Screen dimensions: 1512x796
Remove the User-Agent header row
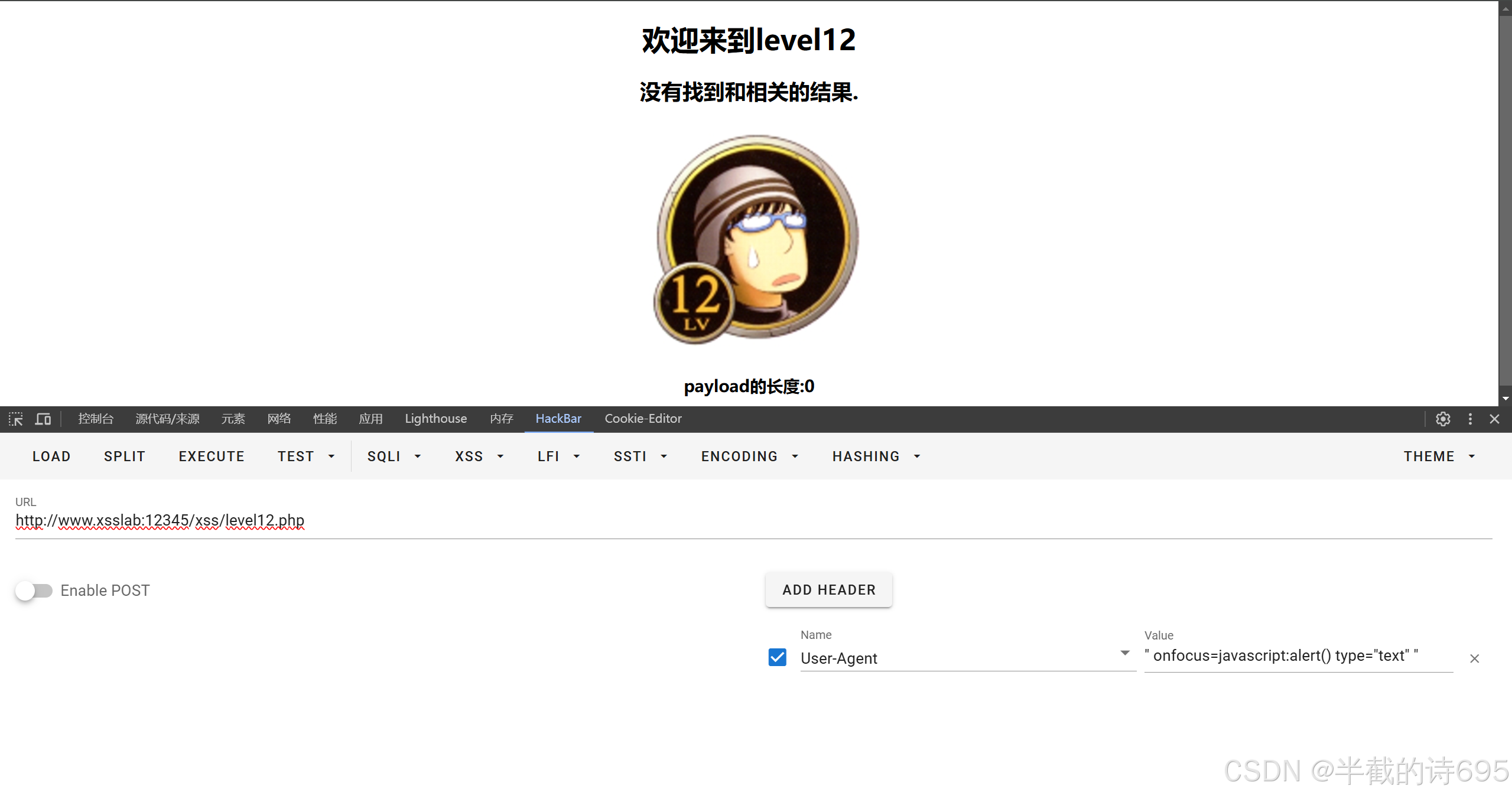point(1474,658)
